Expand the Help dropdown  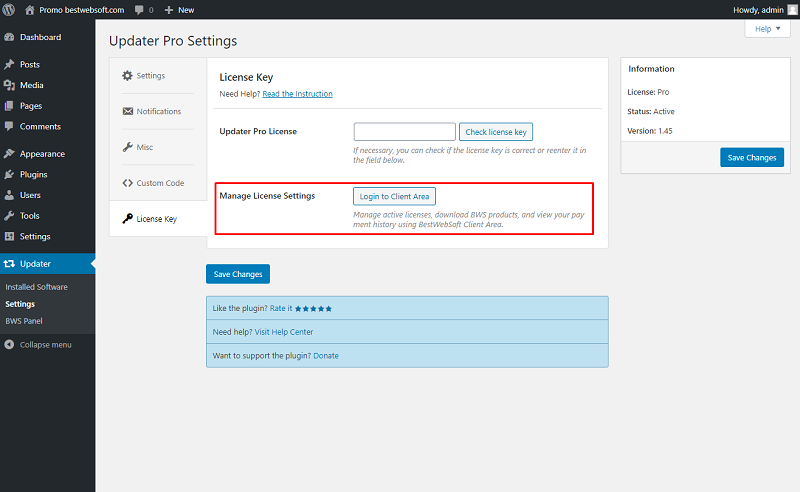[767, 29]
